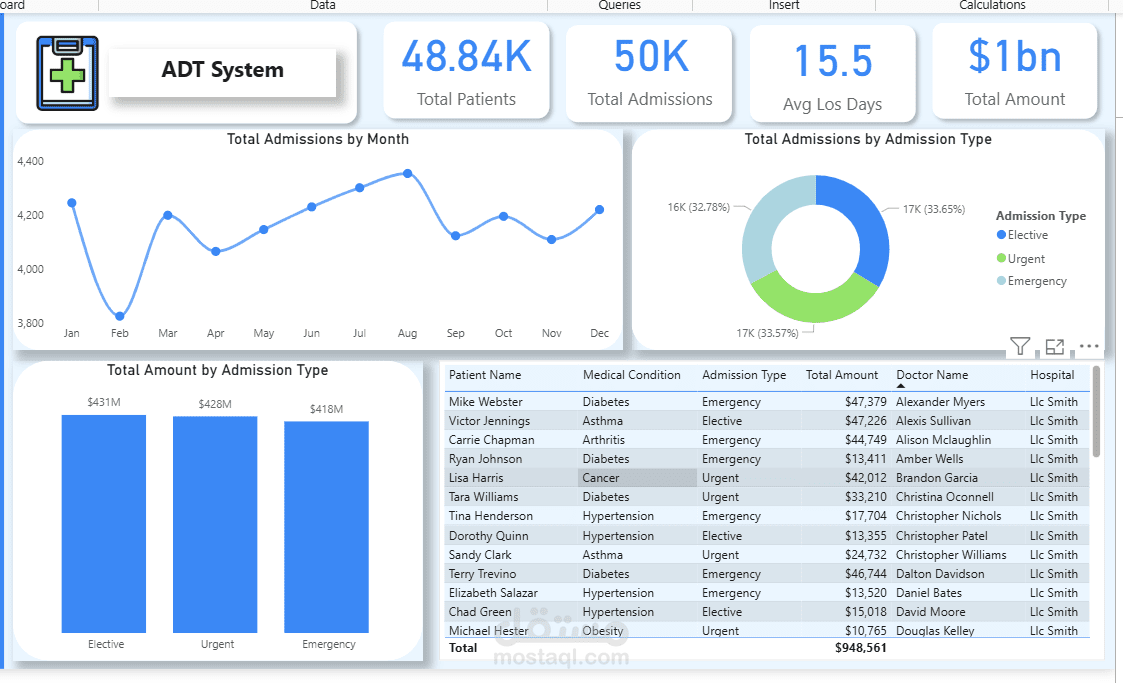This screenshot has width=1123, height=683.
Task: Select the Emergency bar in Total Amount chart
Action: point(327,527)
